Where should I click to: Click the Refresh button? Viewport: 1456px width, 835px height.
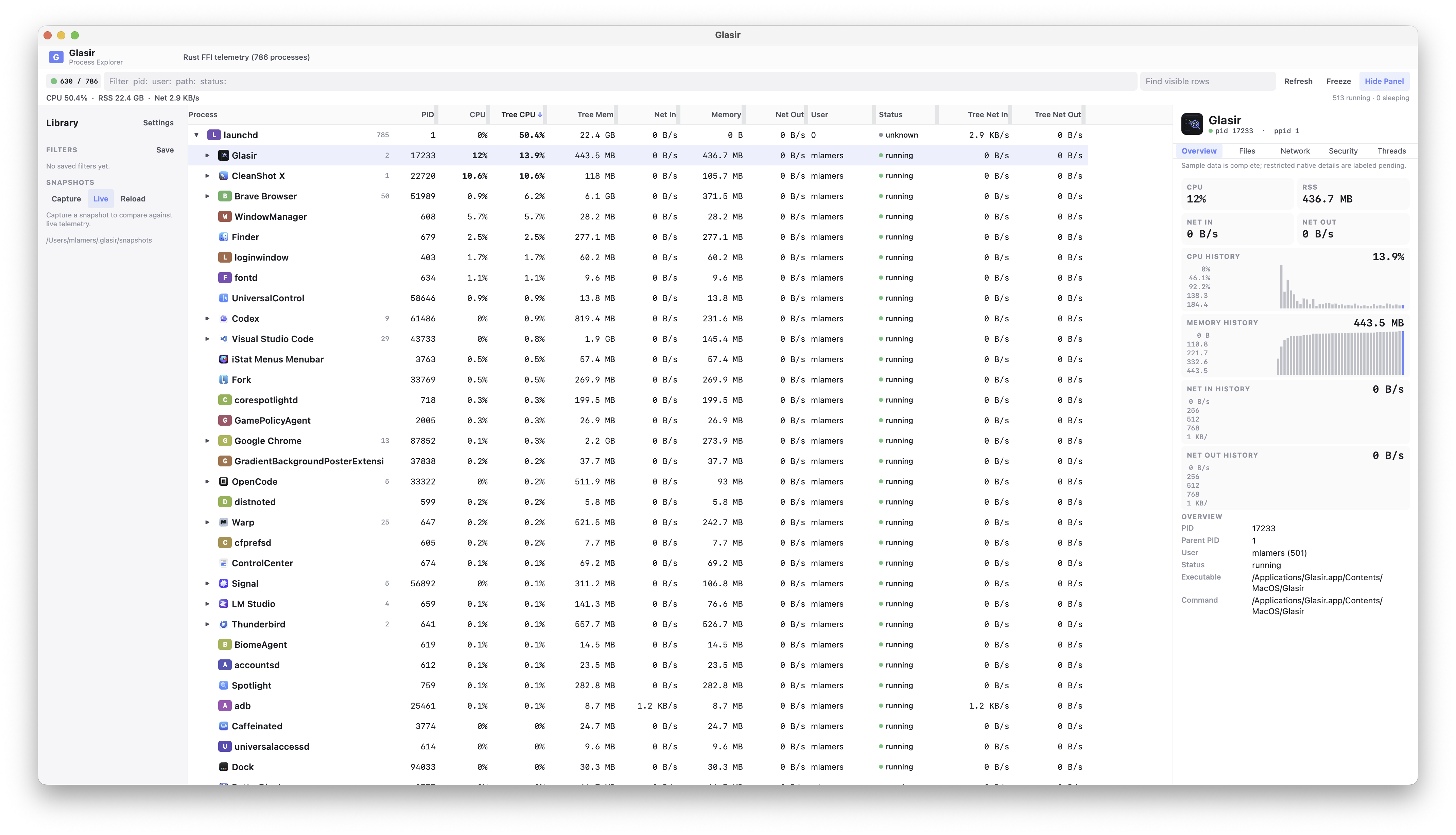point(1298,81)
